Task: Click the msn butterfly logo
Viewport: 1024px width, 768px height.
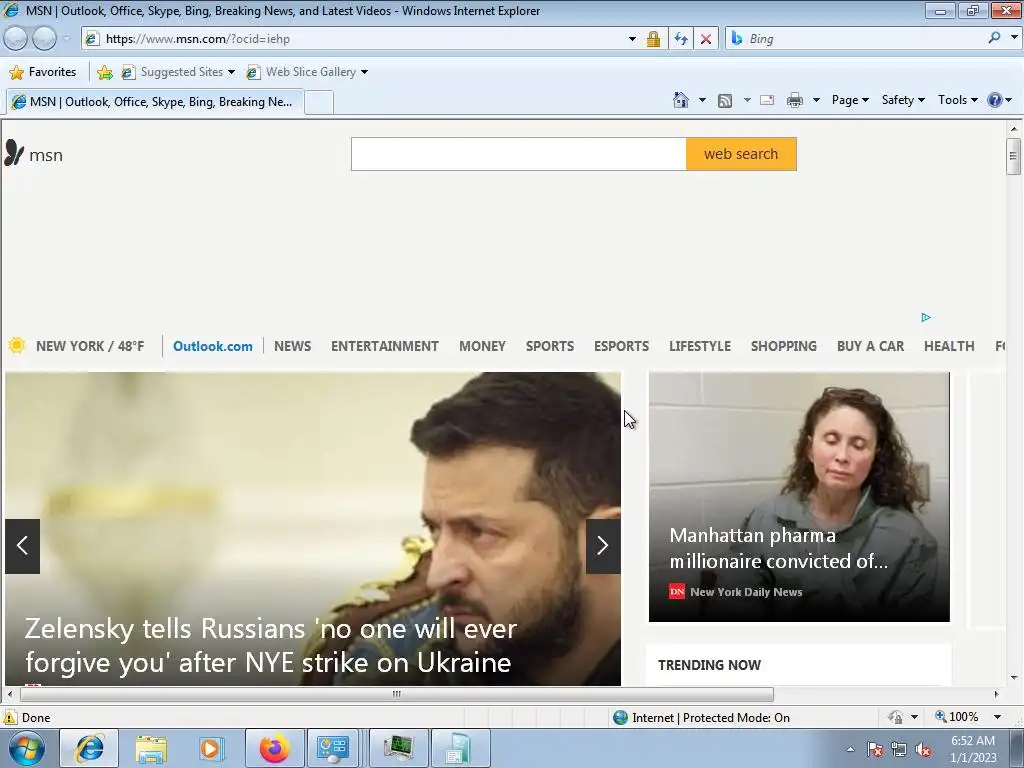Action: click(x=14, y=152)
